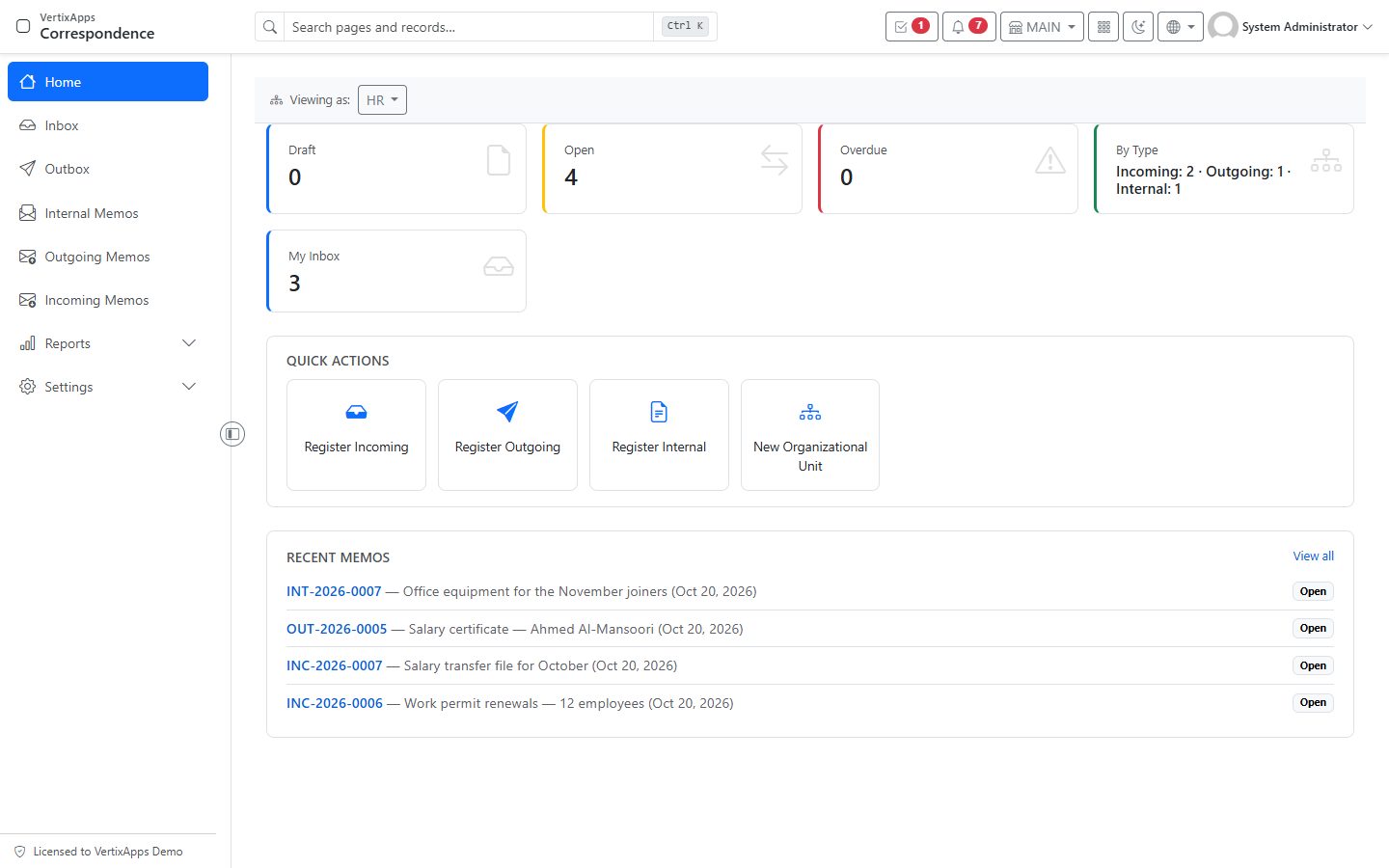The height and width of the screenshot is (868, 1389).
Task: Open the System Administrator user menu
Action: [1291, 27]
